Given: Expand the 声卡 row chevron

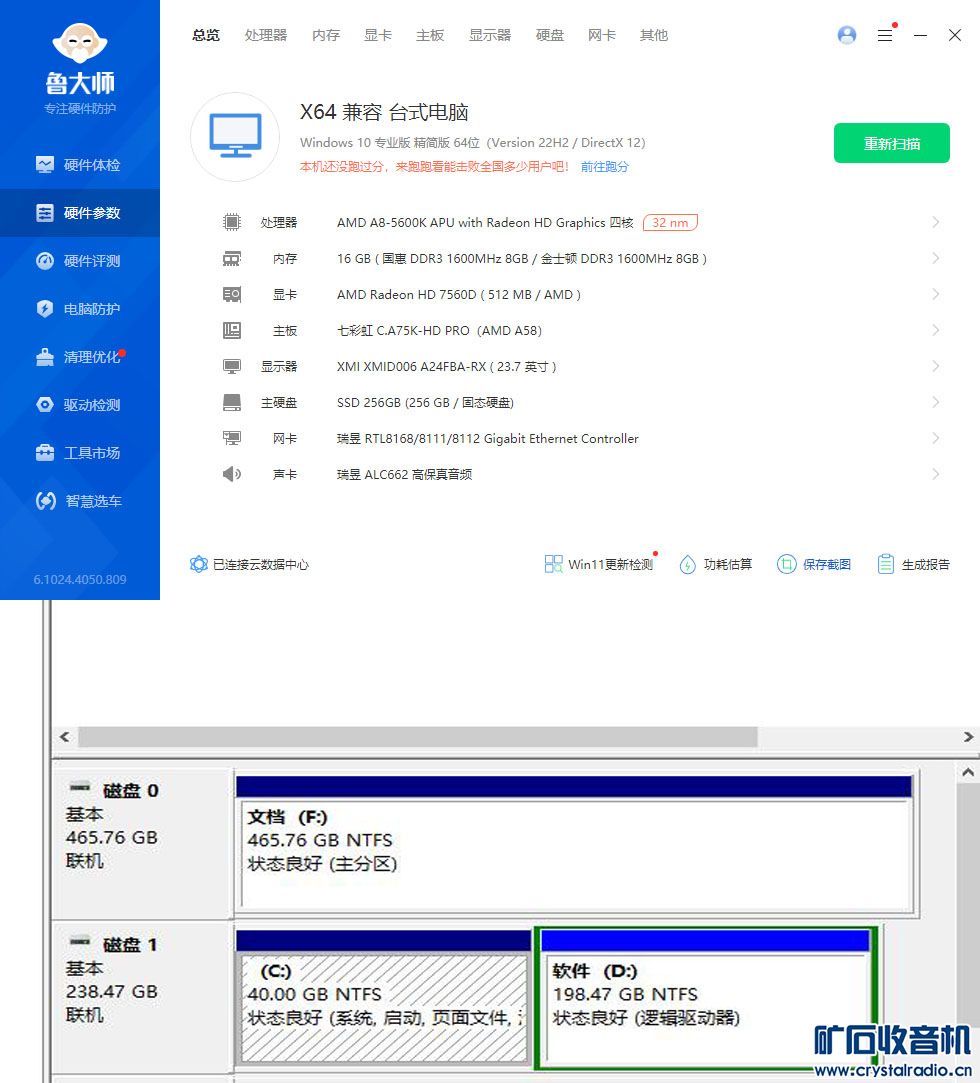Looking at the screenshot, I should coord(936,474).
